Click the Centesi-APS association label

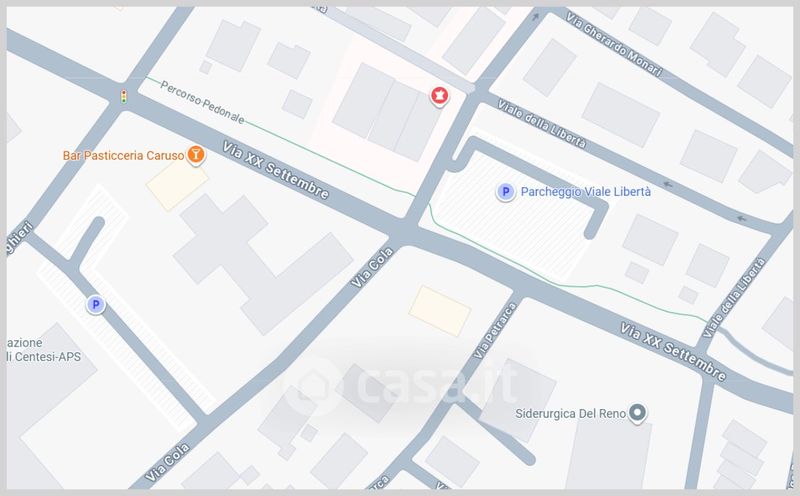click(44, 350)
